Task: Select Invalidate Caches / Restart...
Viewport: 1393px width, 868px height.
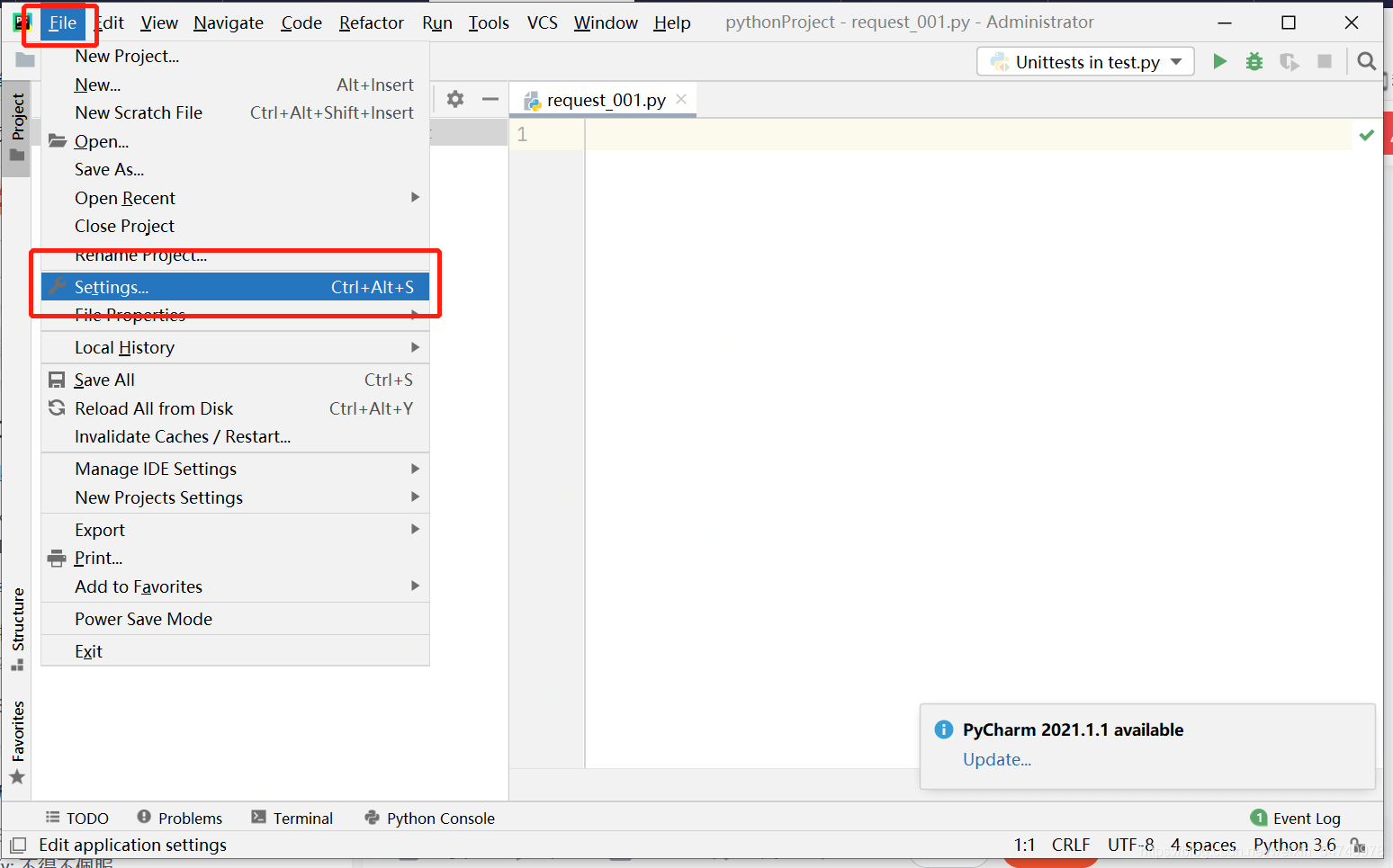Action: click(235, 436)
